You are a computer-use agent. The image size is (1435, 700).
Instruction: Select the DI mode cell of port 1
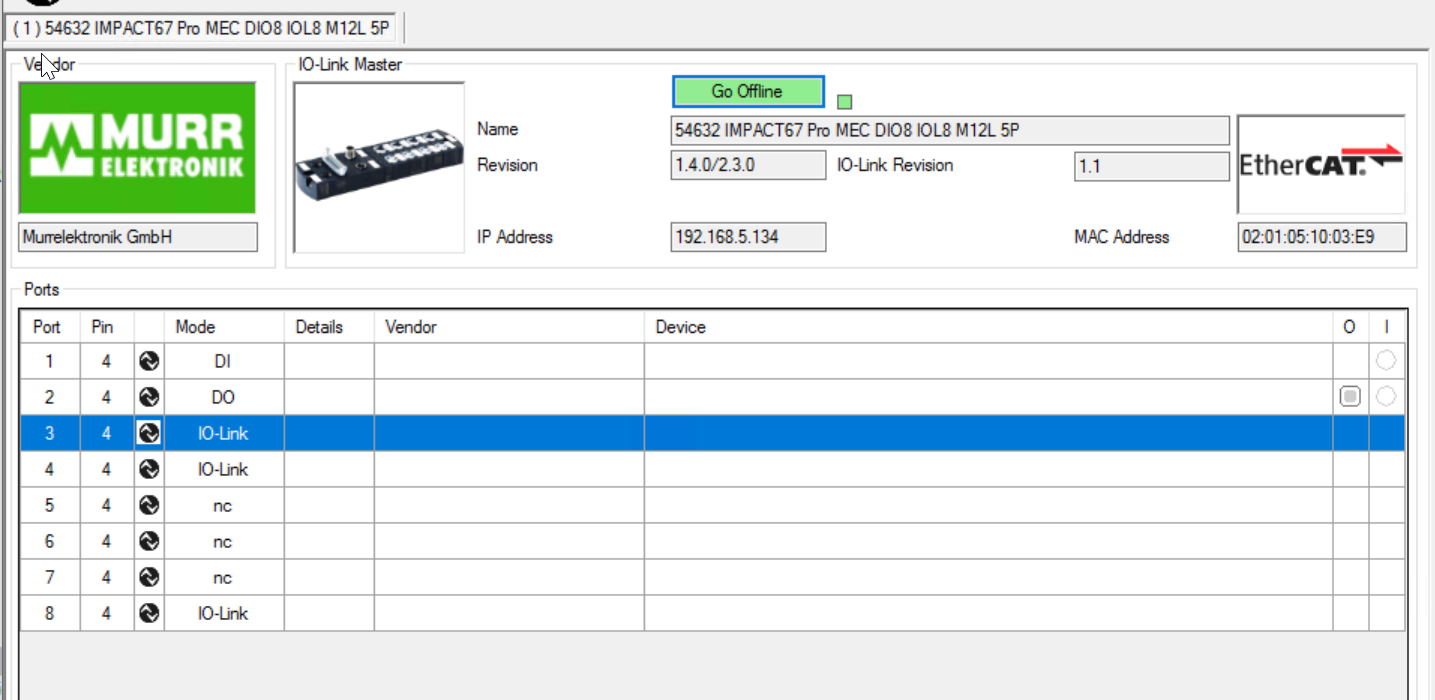point(224,361)
